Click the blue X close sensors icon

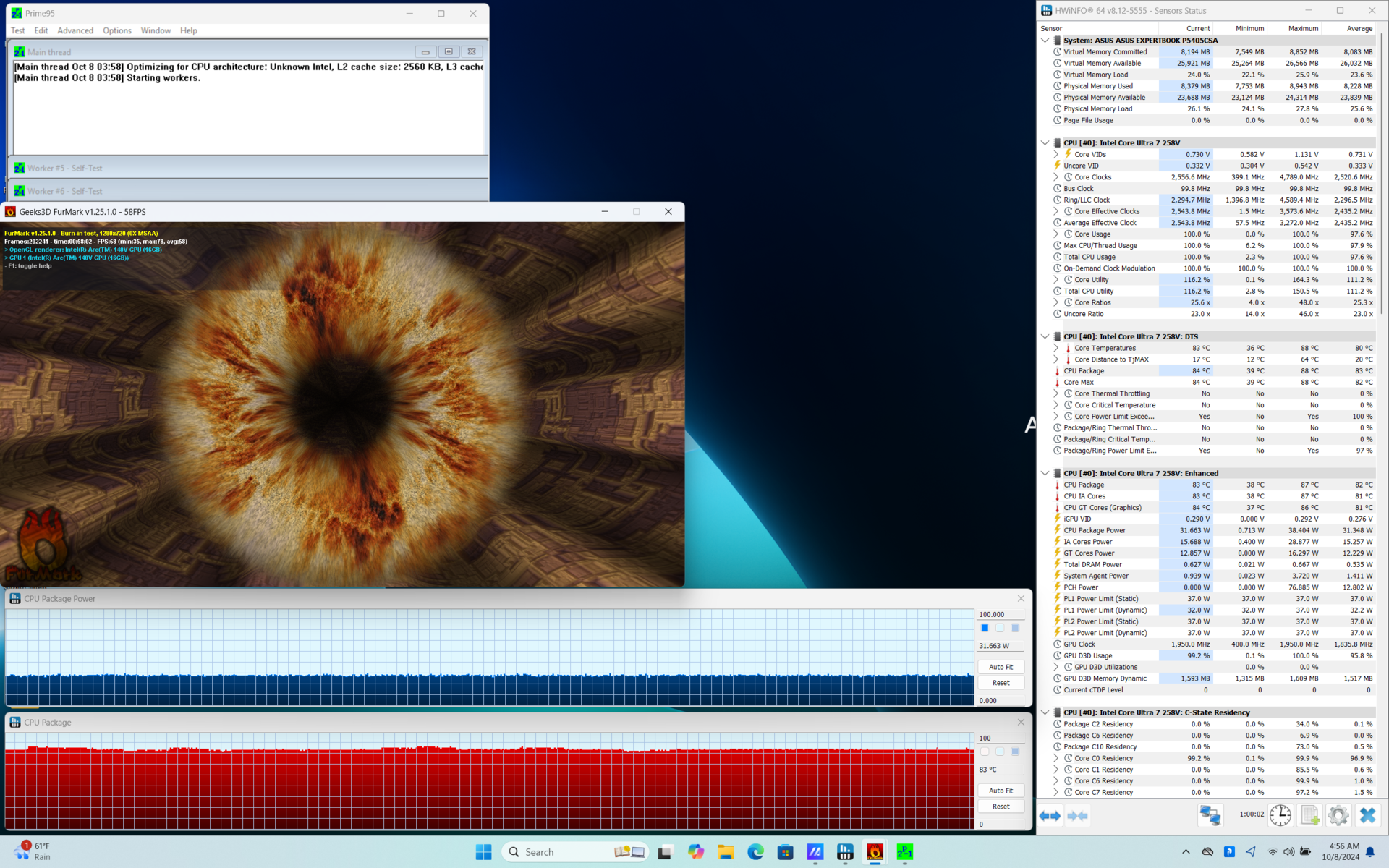click(1367, 815)
